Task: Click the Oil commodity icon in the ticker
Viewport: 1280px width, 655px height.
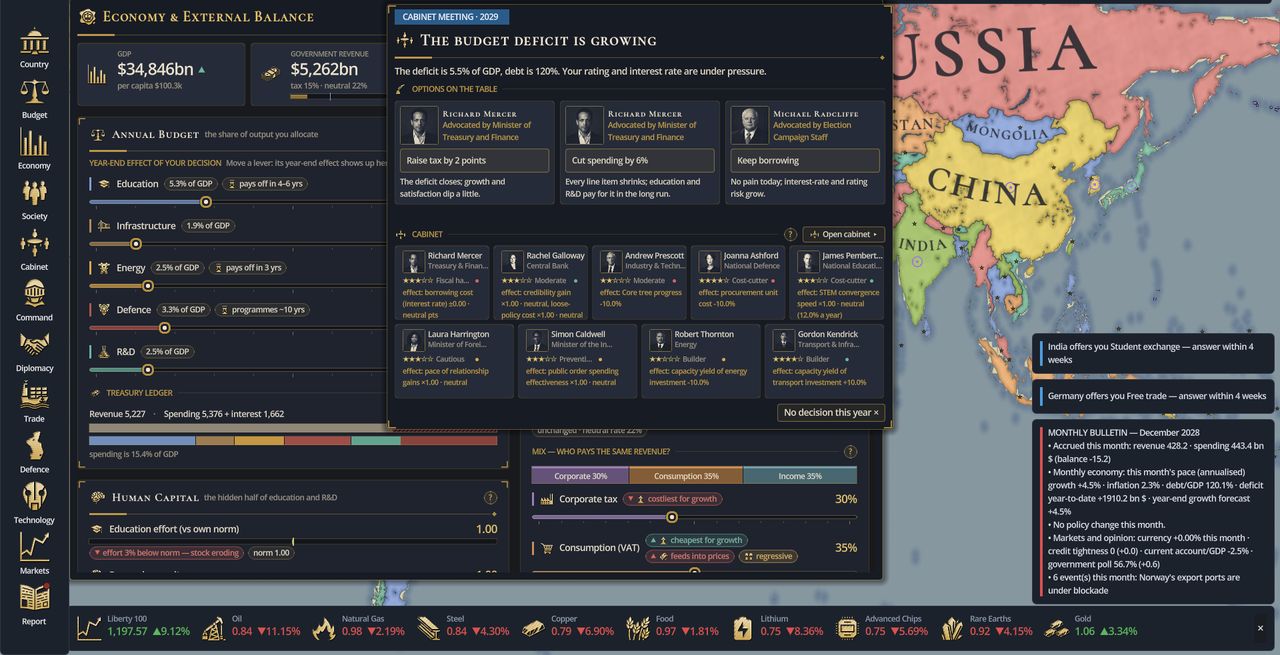Action: [x=213, y=627]
